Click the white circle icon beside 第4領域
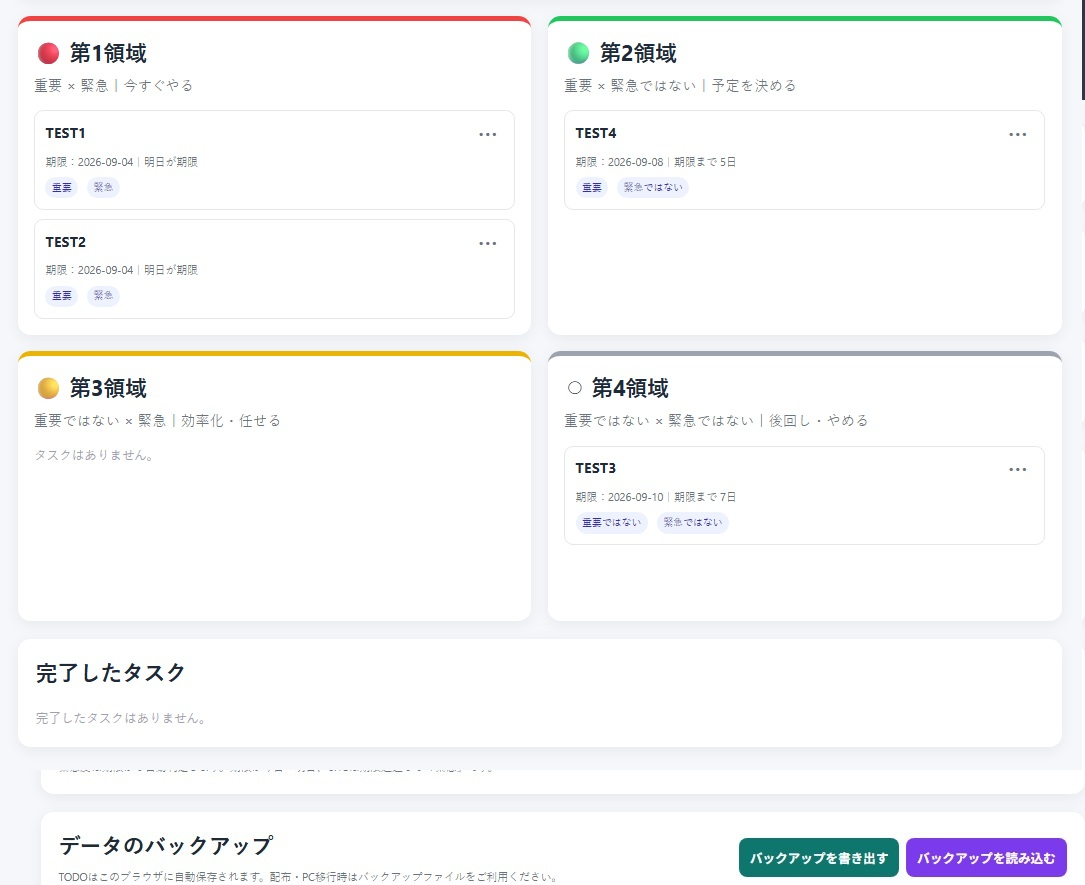This screenshot has height=885, width=1085. coord(574,387)
